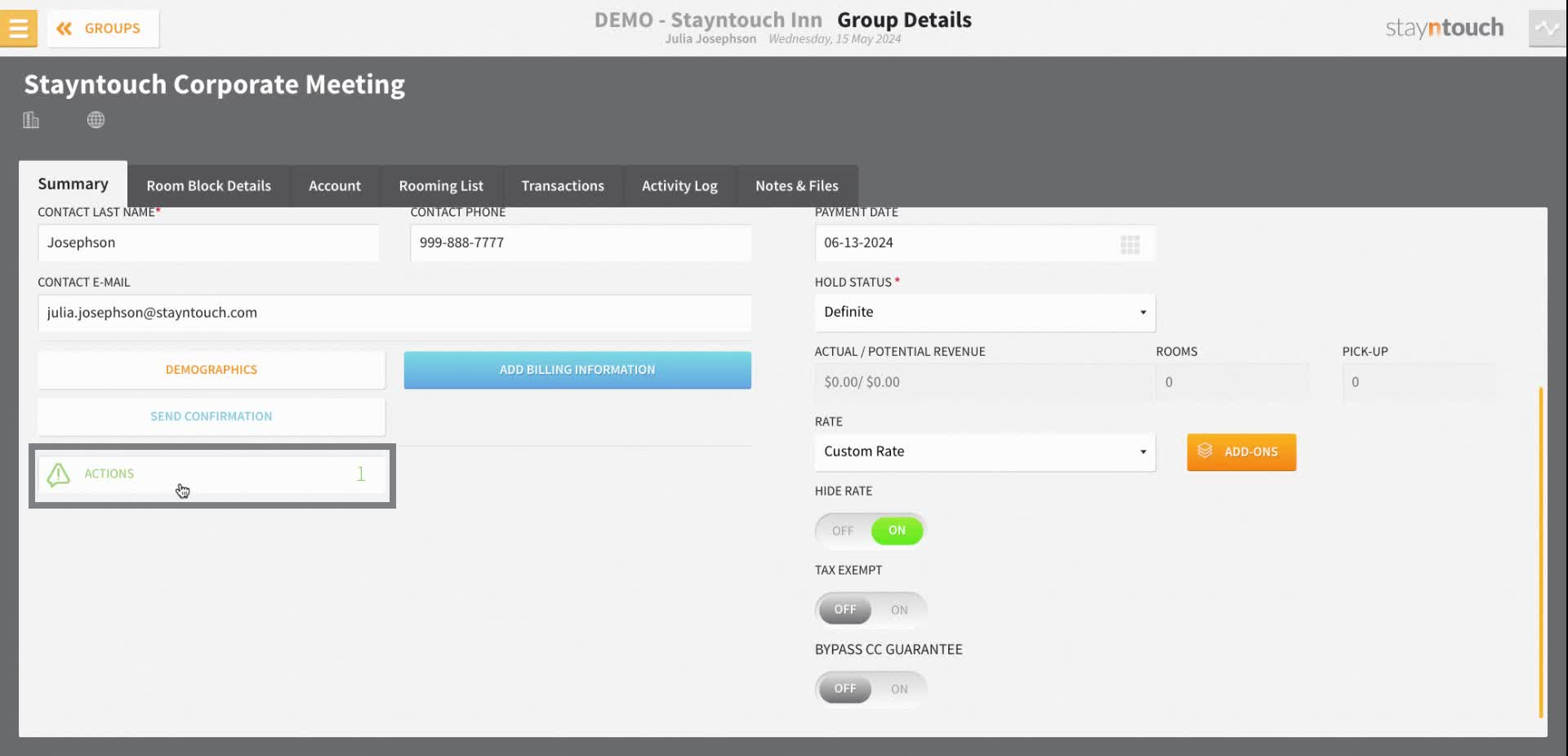Screen dimensions: 1568x756
Task: Open the Room Block Details tab
Action: point(209,186)
